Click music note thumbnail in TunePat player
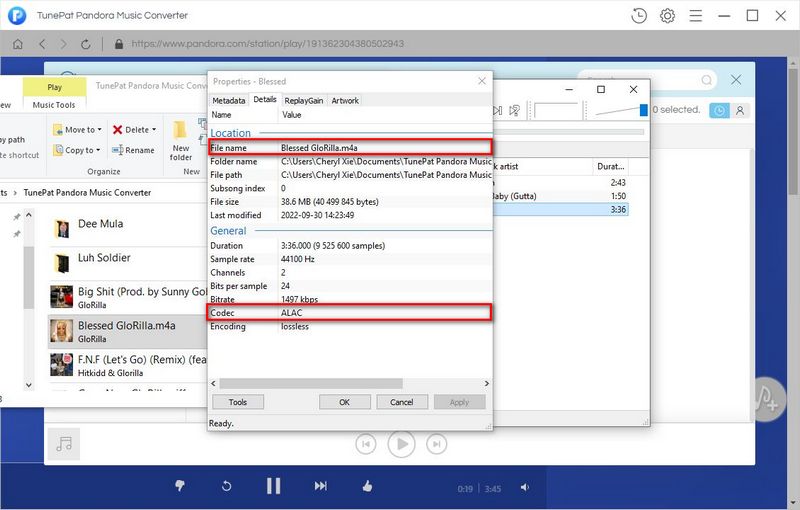Screen dimensions: 800x510 (64, 444)
